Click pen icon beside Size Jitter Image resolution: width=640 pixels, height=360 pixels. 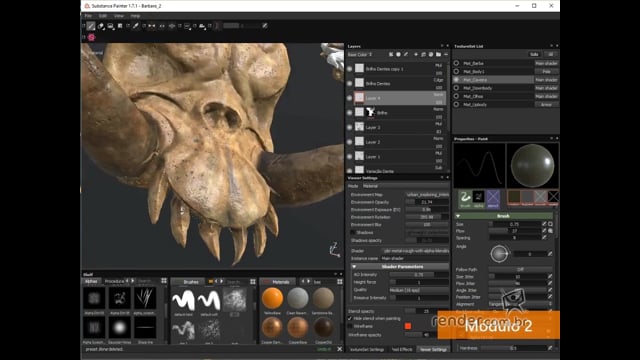pos(550,276)
